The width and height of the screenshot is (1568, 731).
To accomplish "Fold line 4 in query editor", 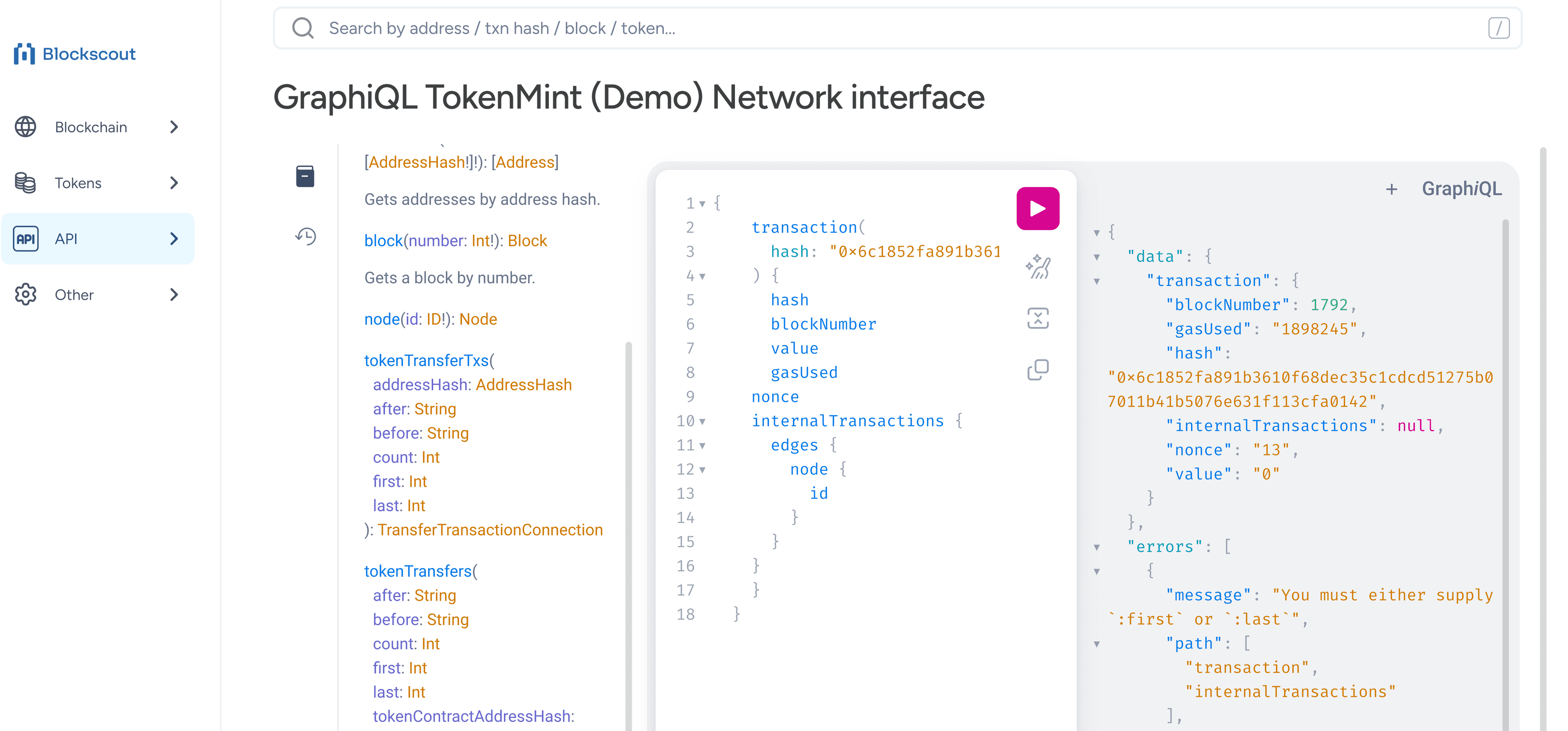I will (x=702, y=276).
